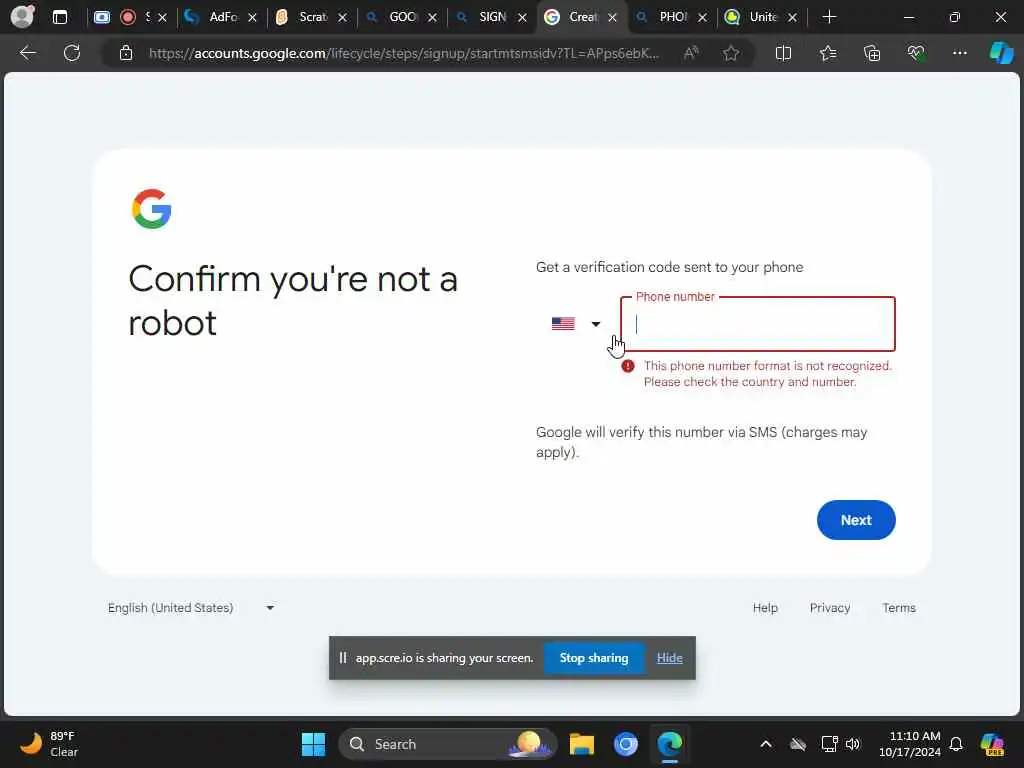Open File Explorer from the taskbar

click(581, 744)
